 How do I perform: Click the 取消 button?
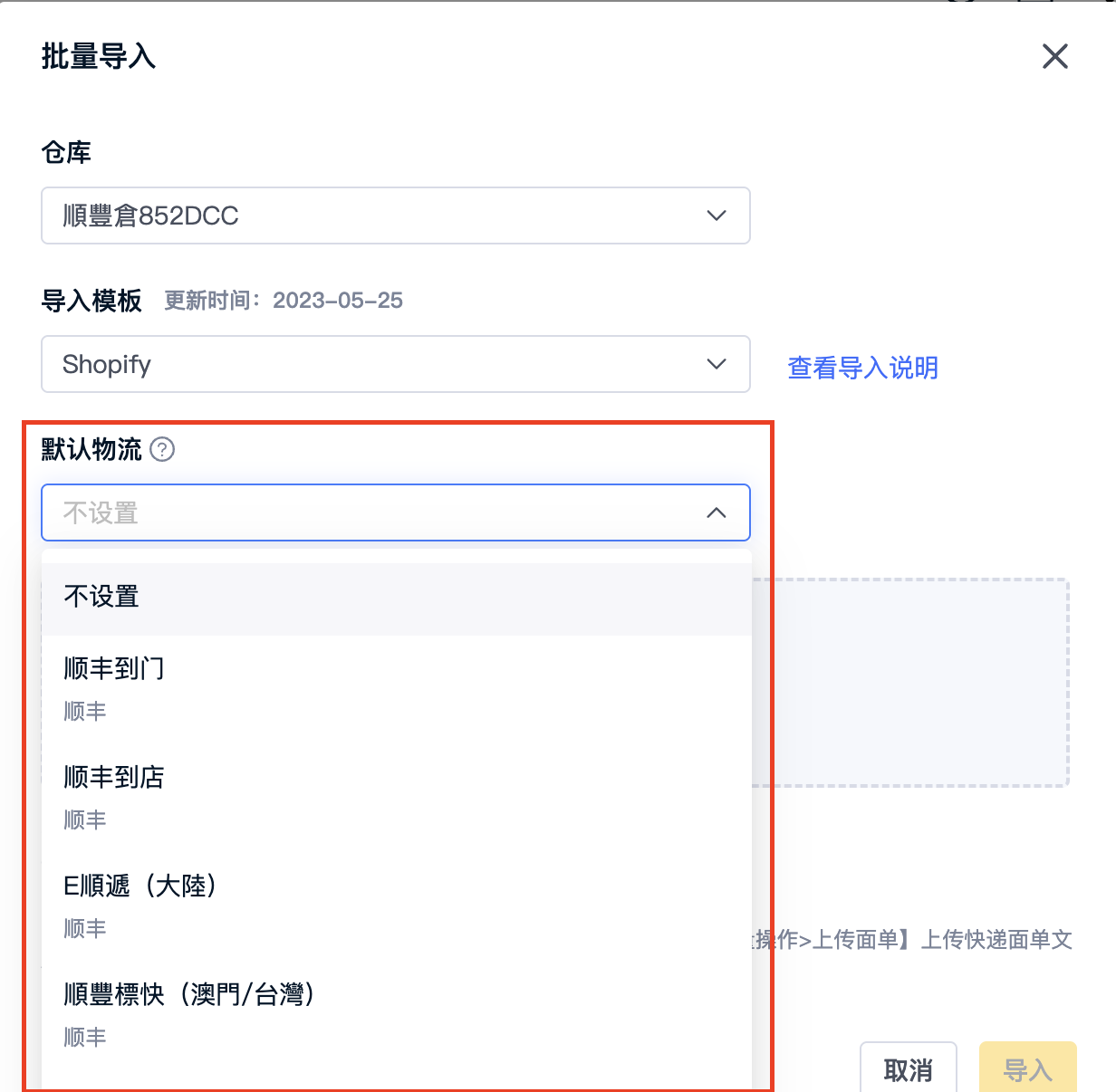click(x=908, y=1069)
